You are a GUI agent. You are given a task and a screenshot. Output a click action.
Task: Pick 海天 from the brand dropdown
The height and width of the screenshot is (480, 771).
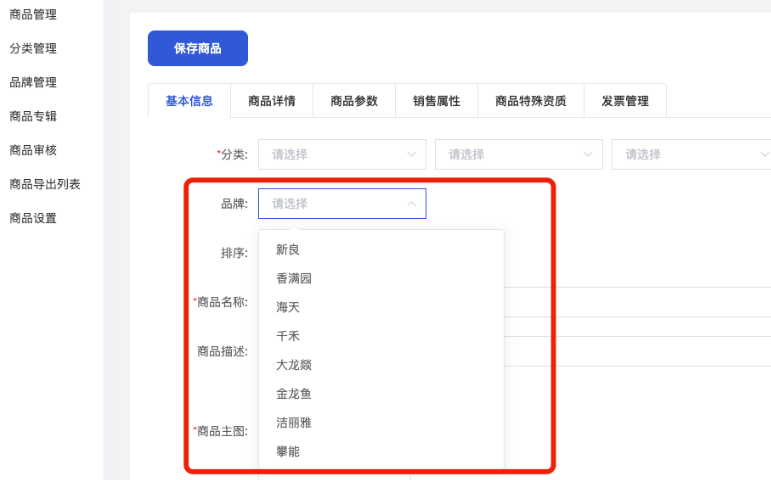click(x=288, y=307)
